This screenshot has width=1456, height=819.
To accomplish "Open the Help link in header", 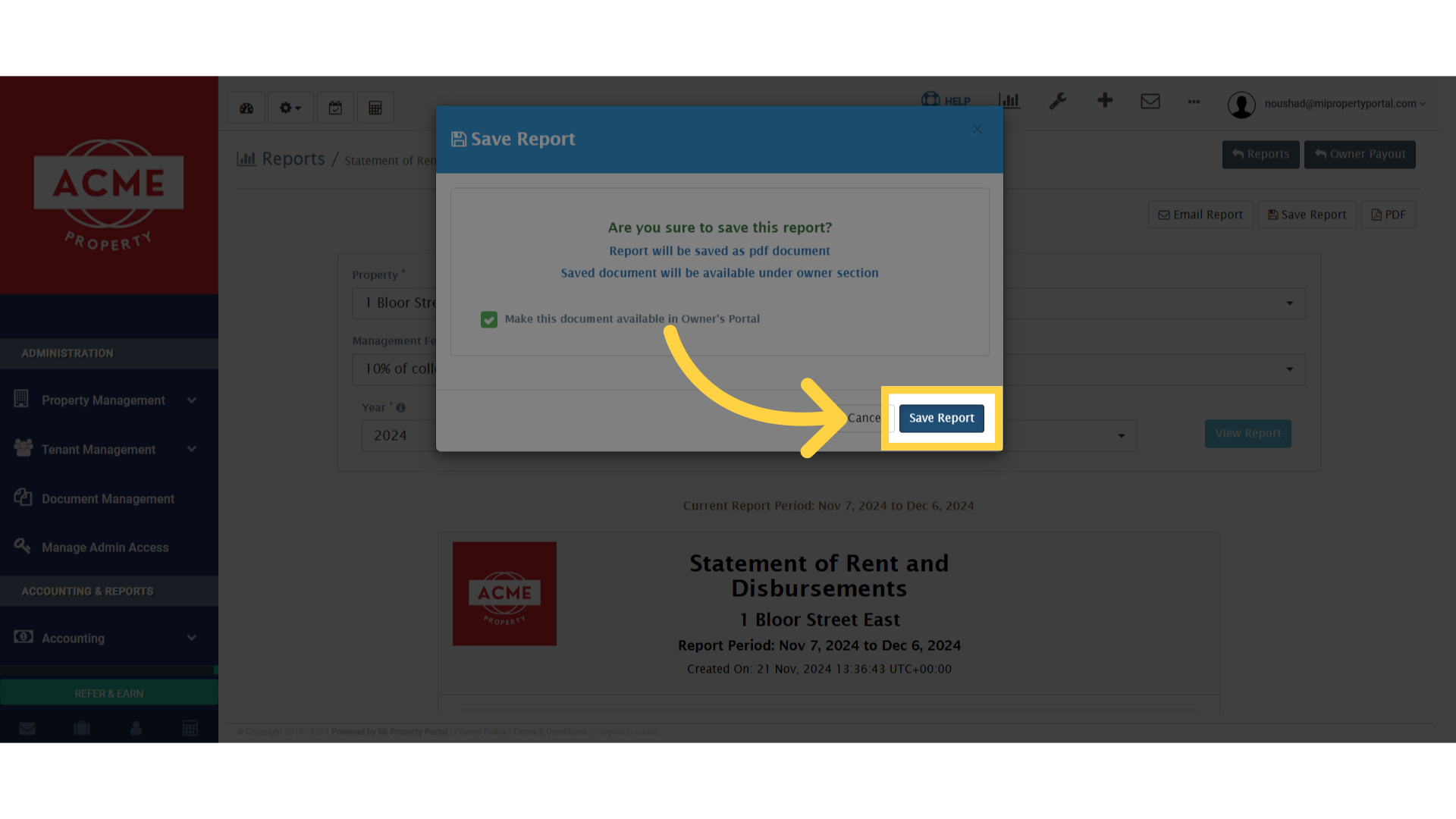I will (x=946, y=101).
